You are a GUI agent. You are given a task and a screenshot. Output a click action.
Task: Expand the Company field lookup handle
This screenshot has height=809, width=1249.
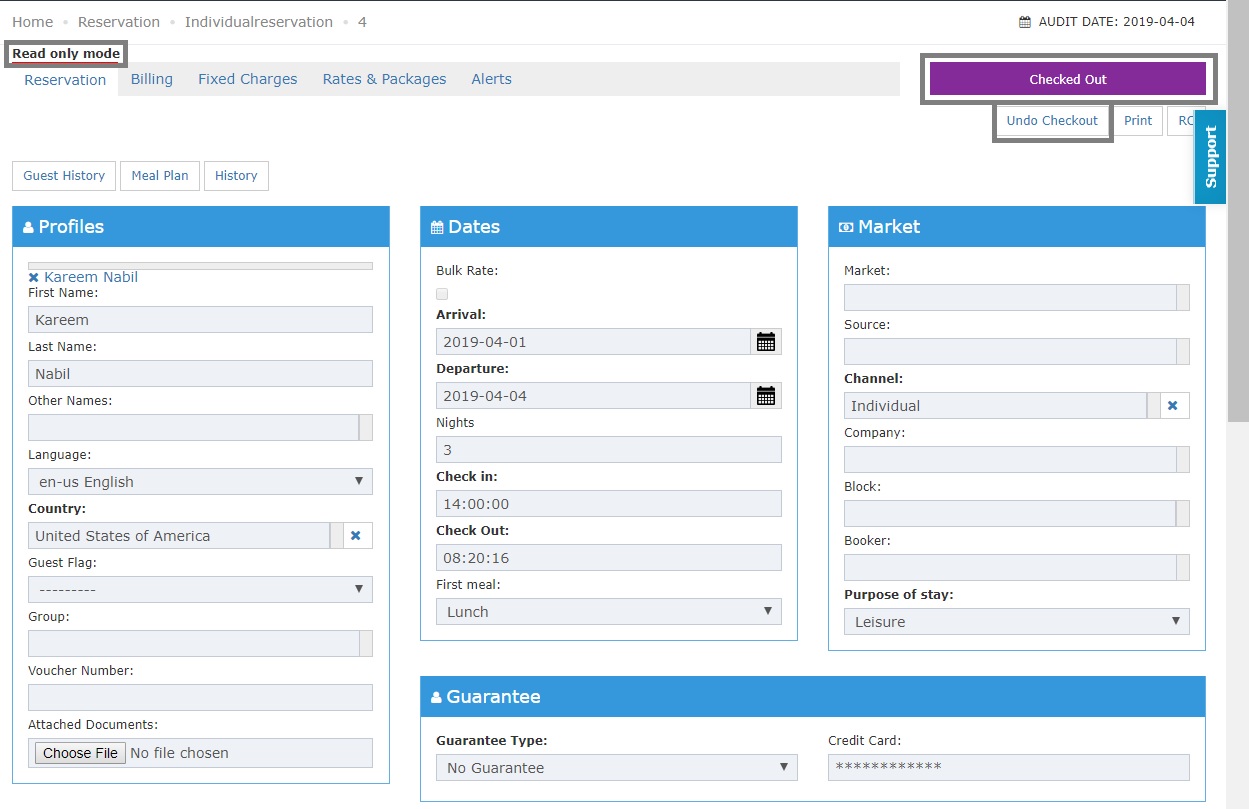point(1183,460)
